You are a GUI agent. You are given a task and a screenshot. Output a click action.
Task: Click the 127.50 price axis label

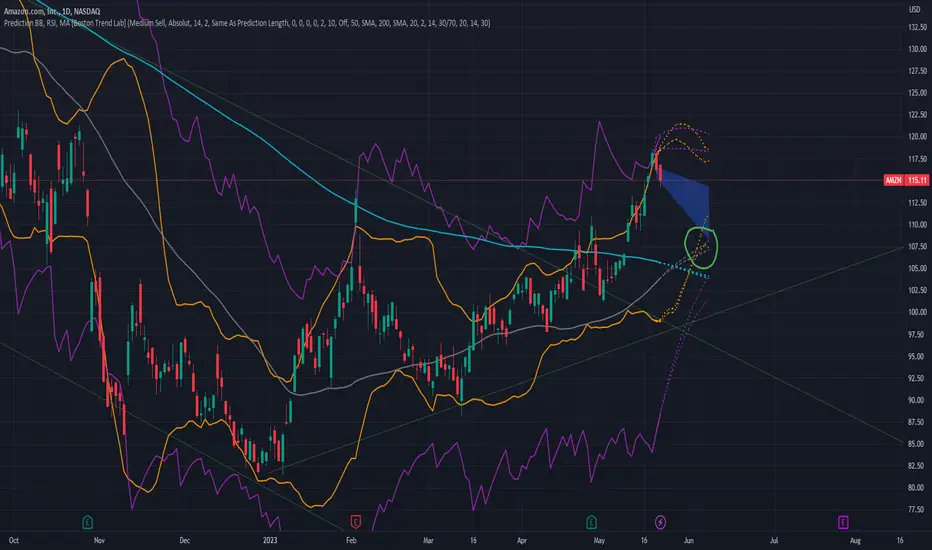coord(918,71)
